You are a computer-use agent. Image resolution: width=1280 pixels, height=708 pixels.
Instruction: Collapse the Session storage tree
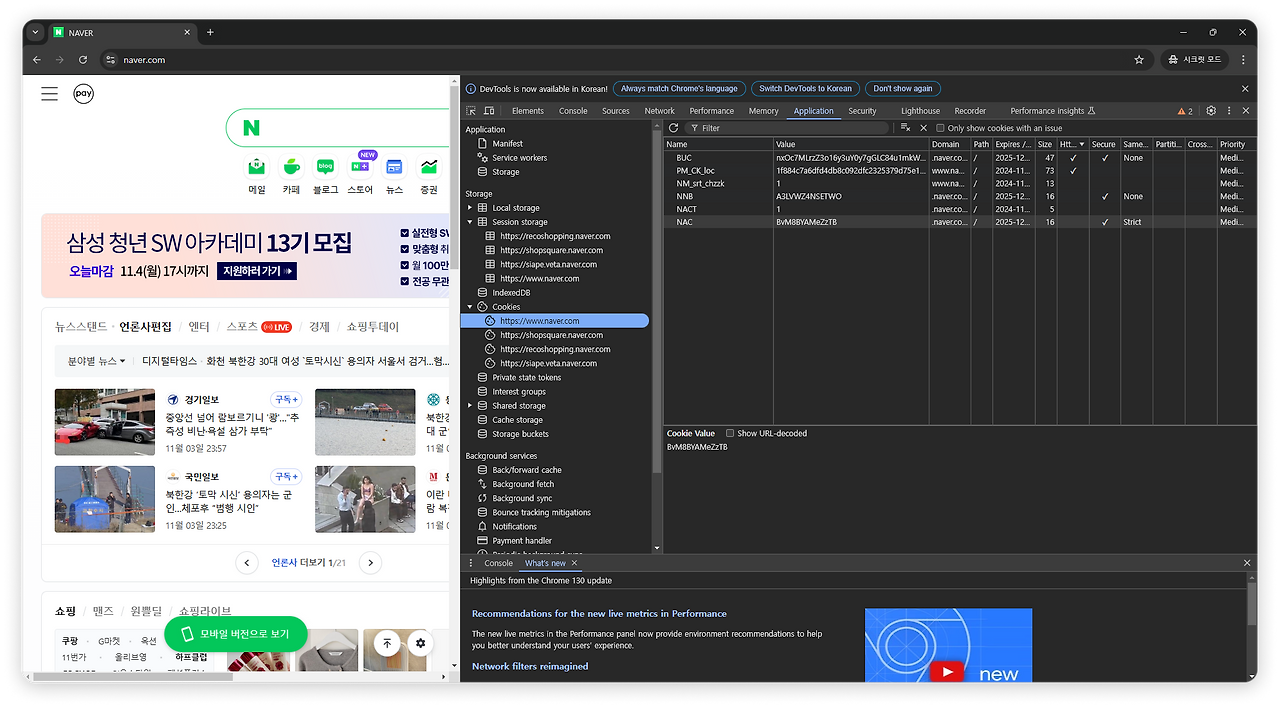coord(469,221)
